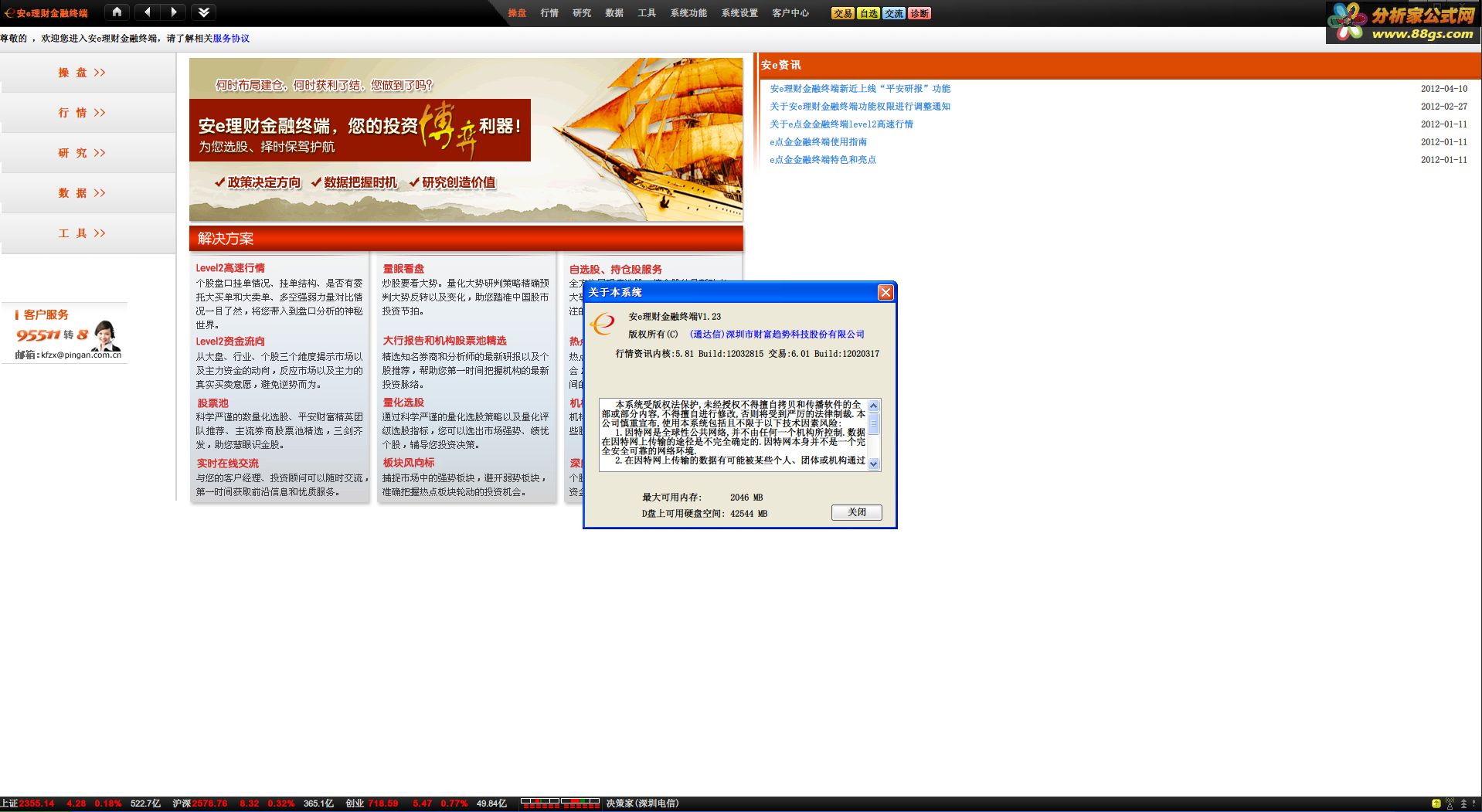Open the 服务协议 link

[x=231, y=38]
